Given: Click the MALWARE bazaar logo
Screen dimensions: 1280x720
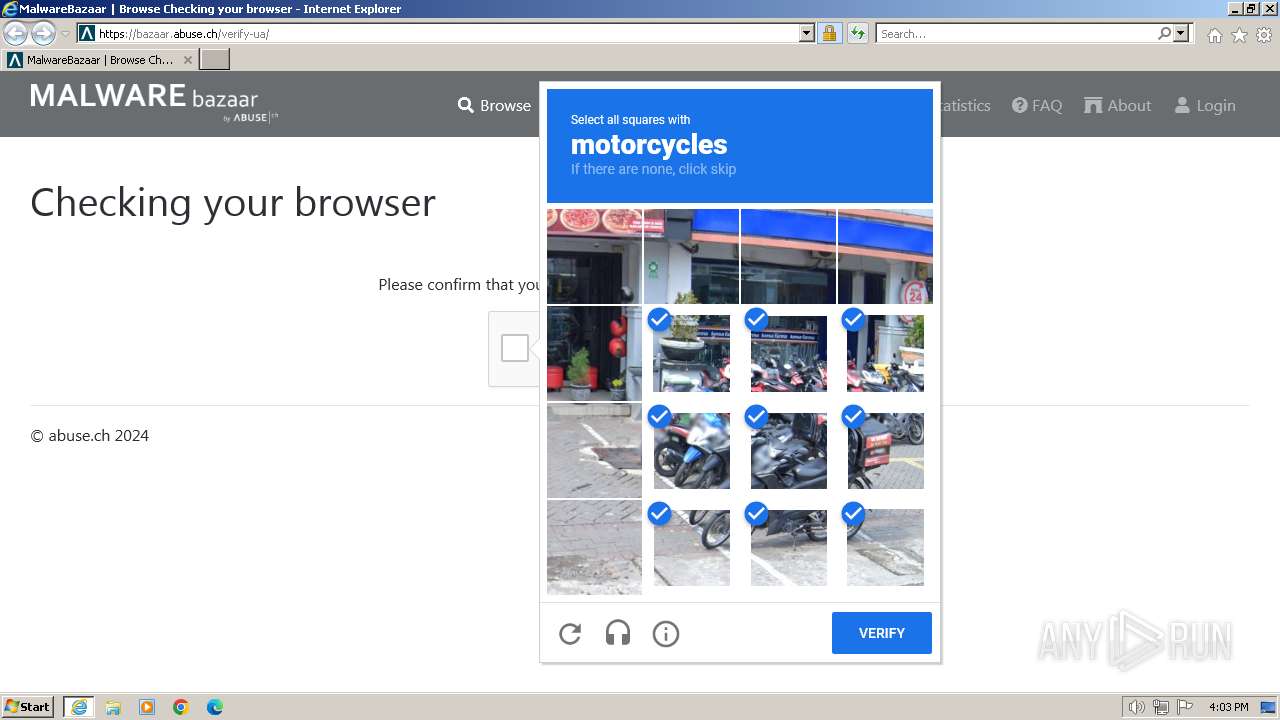Looking at the screenshot, I should pos(154,103).
